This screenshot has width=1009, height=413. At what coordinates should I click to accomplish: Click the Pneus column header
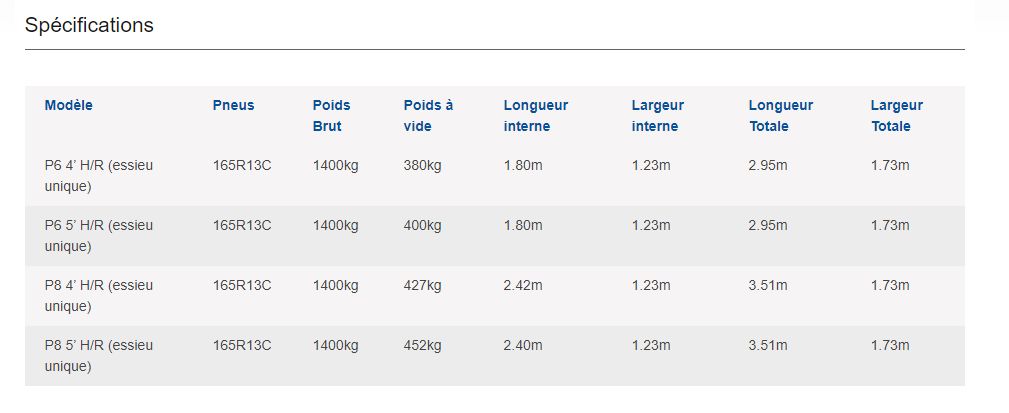(x=233, y=105)
